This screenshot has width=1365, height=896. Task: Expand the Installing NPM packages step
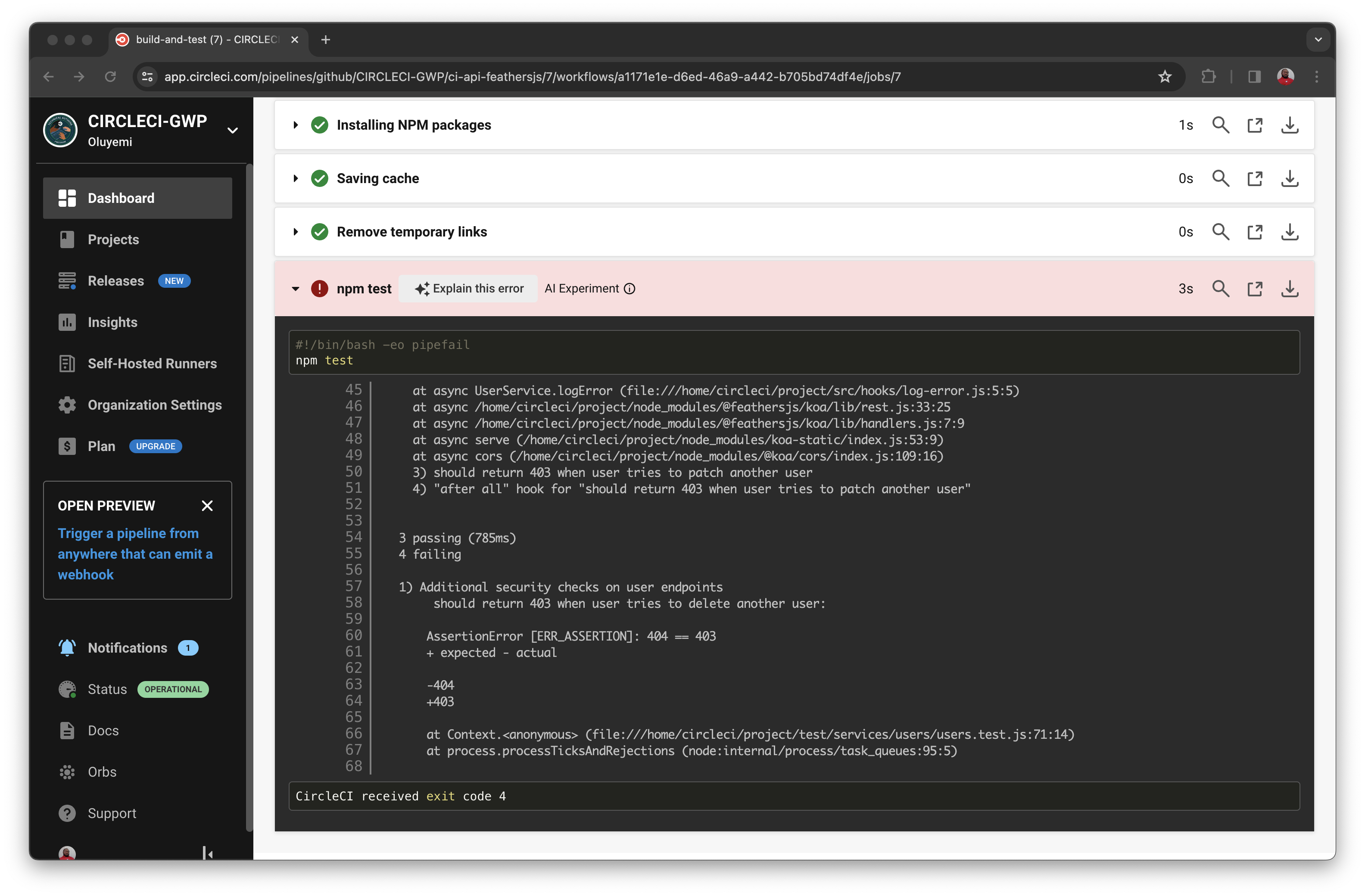click(296, 125)
